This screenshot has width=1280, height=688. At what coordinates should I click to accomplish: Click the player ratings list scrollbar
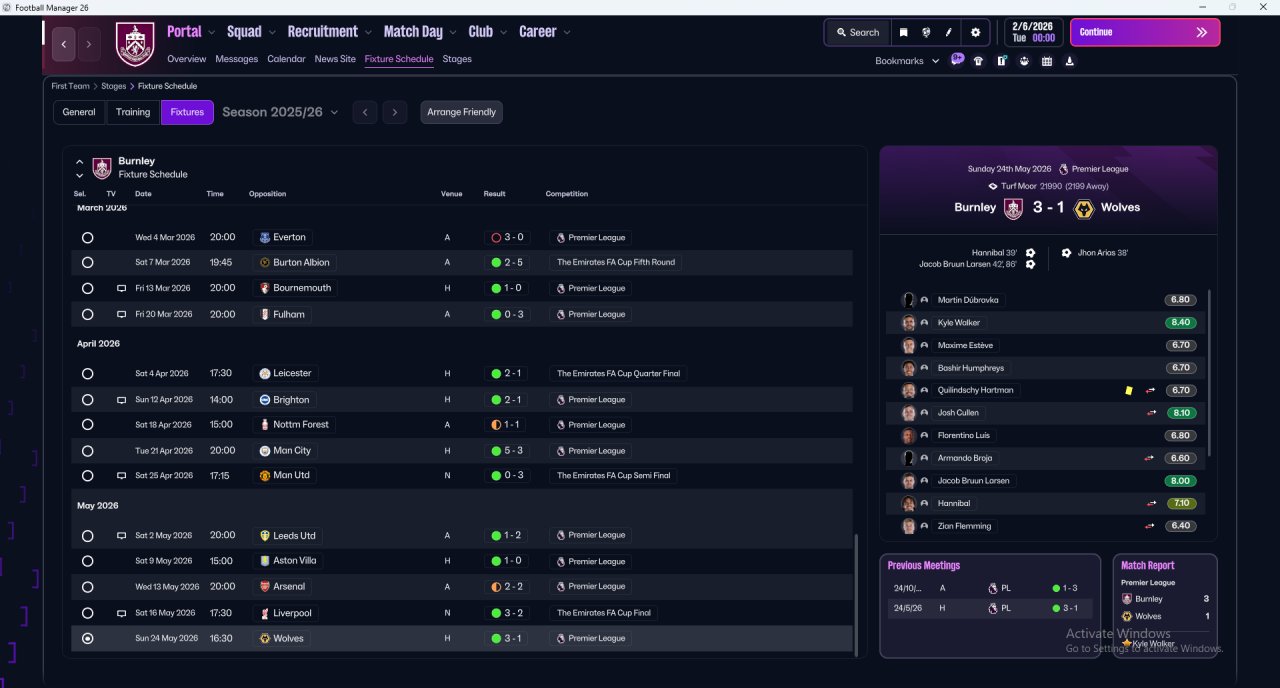1209,372
